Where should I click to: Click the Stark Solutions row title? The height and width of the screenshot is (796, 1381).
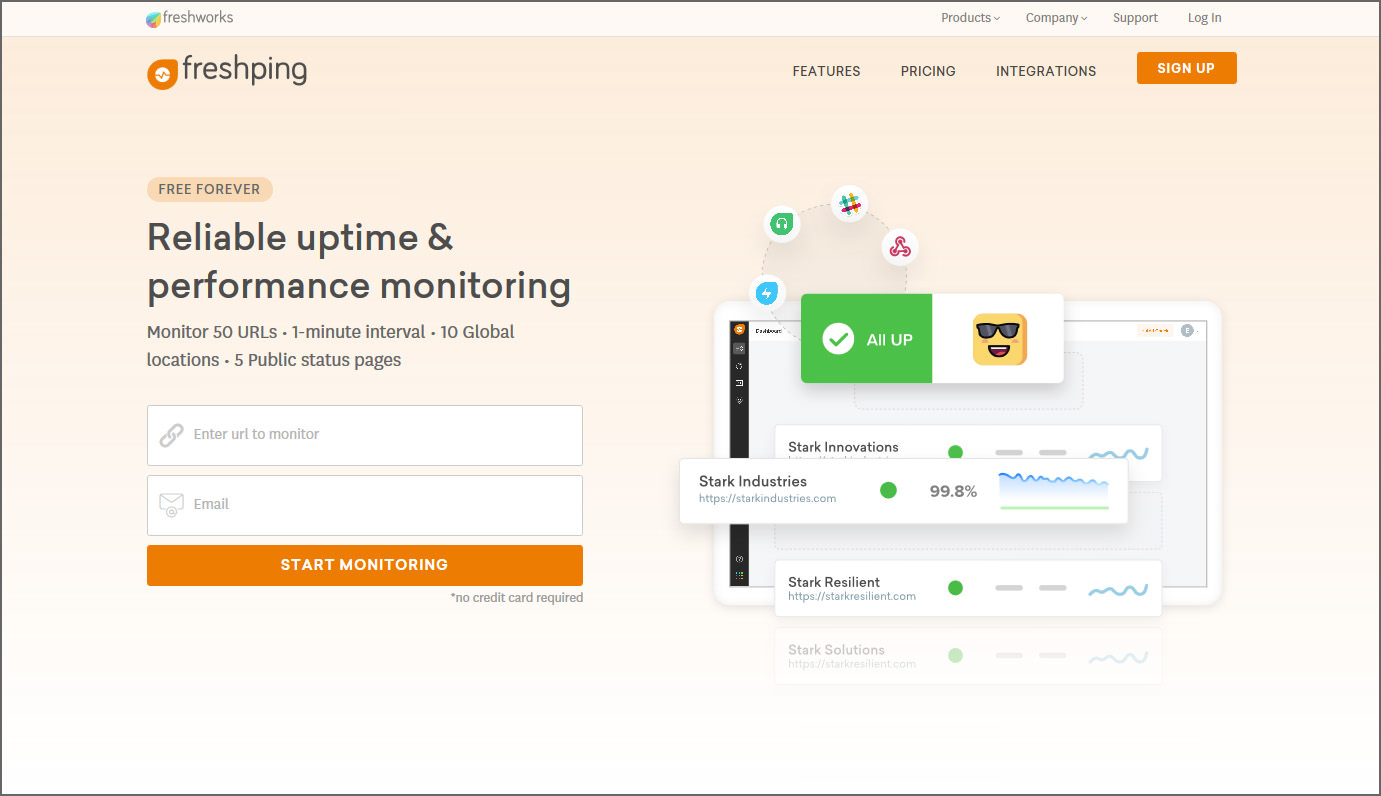836,650
